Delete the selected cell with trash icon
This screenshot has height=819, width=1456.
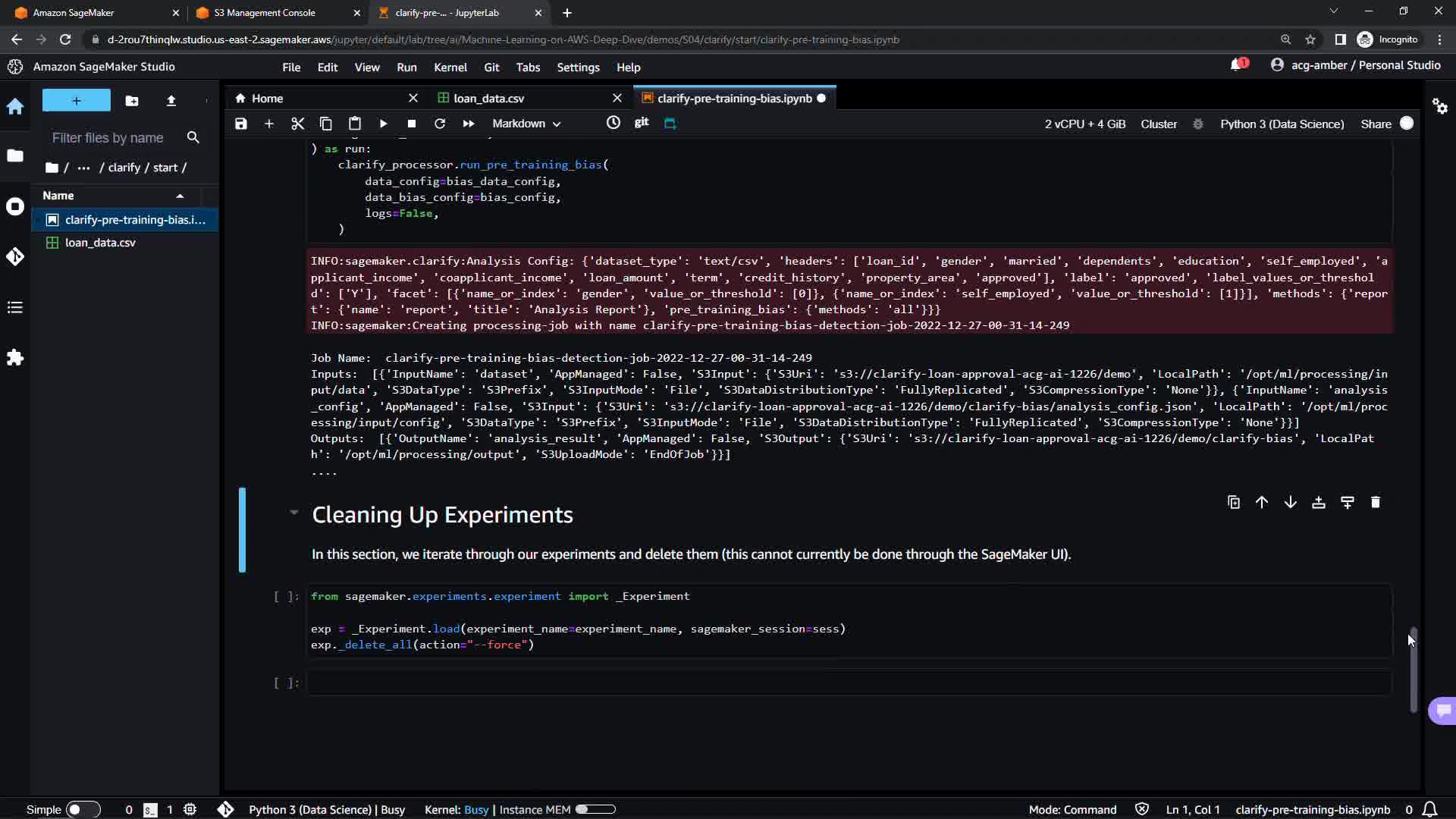1375,502
